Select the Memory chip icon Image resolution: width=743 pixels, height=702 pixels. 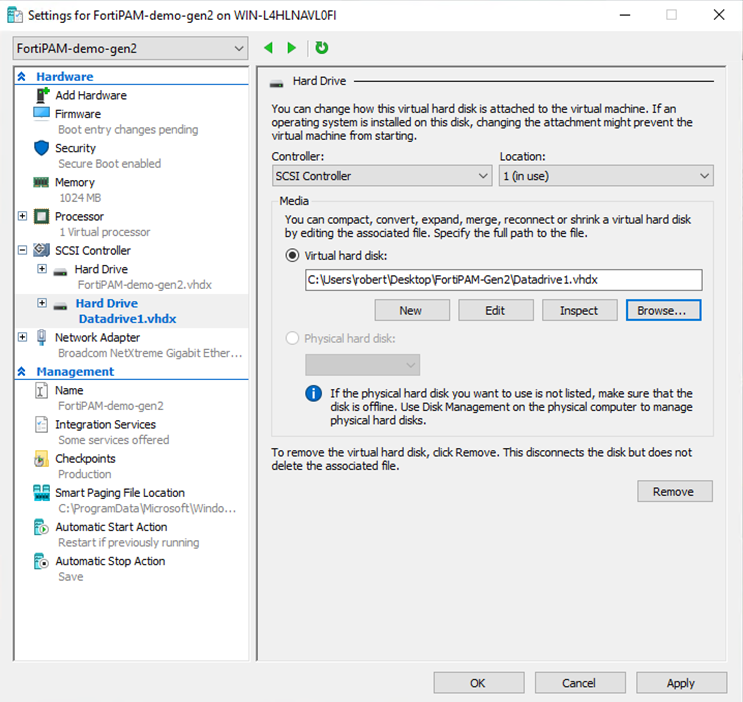point(41,182)
